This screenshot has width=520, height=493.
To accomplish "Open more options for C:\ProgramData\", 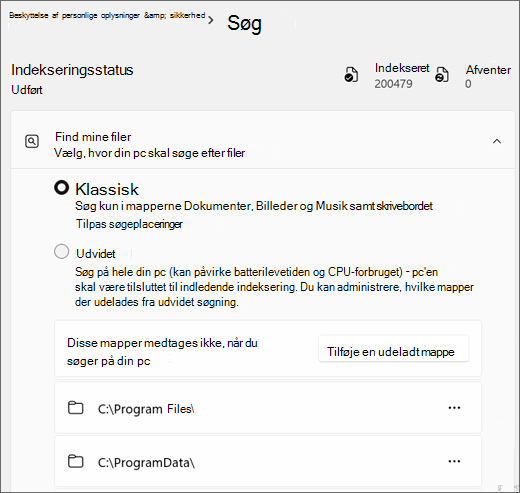I will [454, 461].
